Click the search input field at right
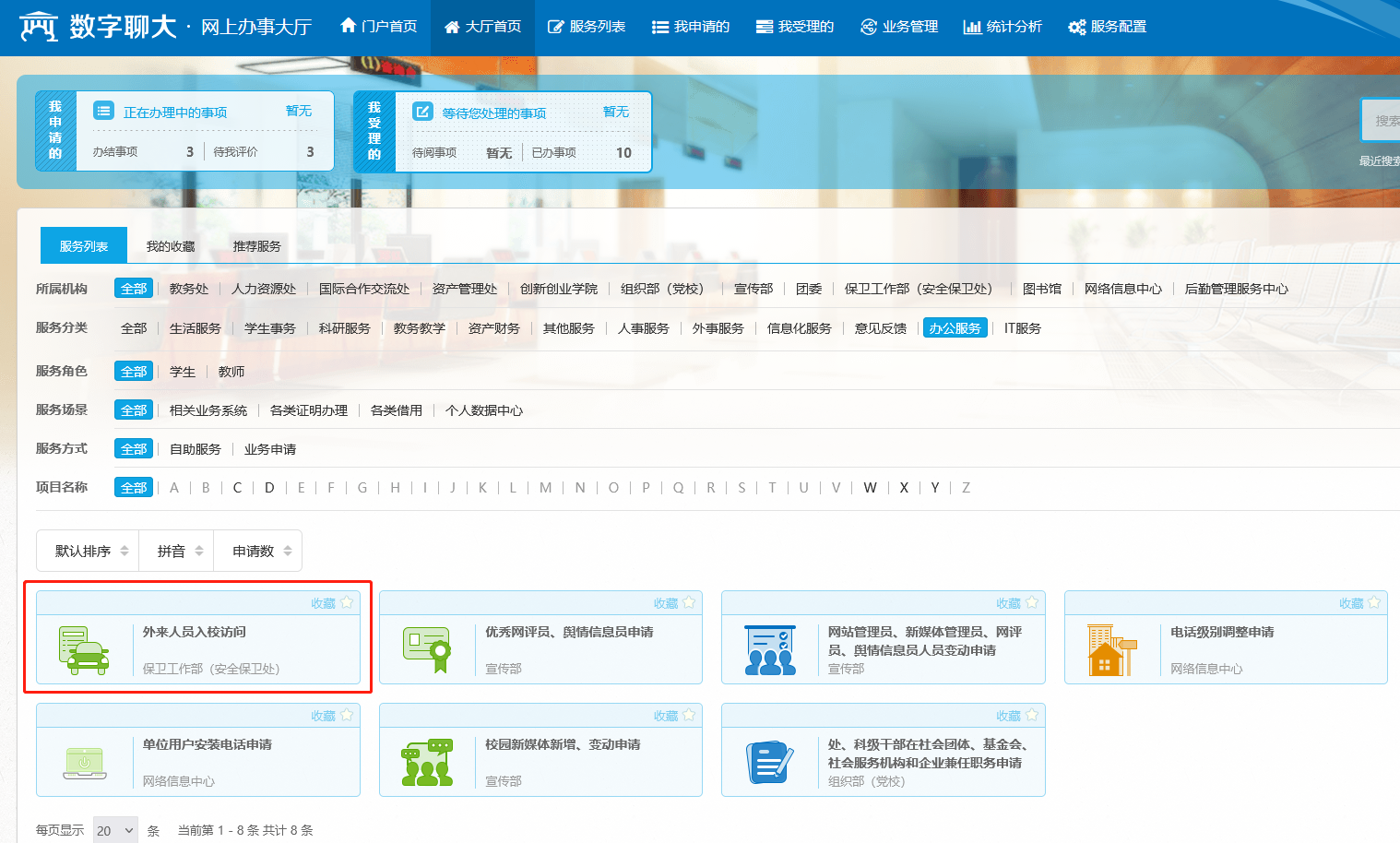The height and width of the screenshot is (843, 1400). tap(1382, 121)
